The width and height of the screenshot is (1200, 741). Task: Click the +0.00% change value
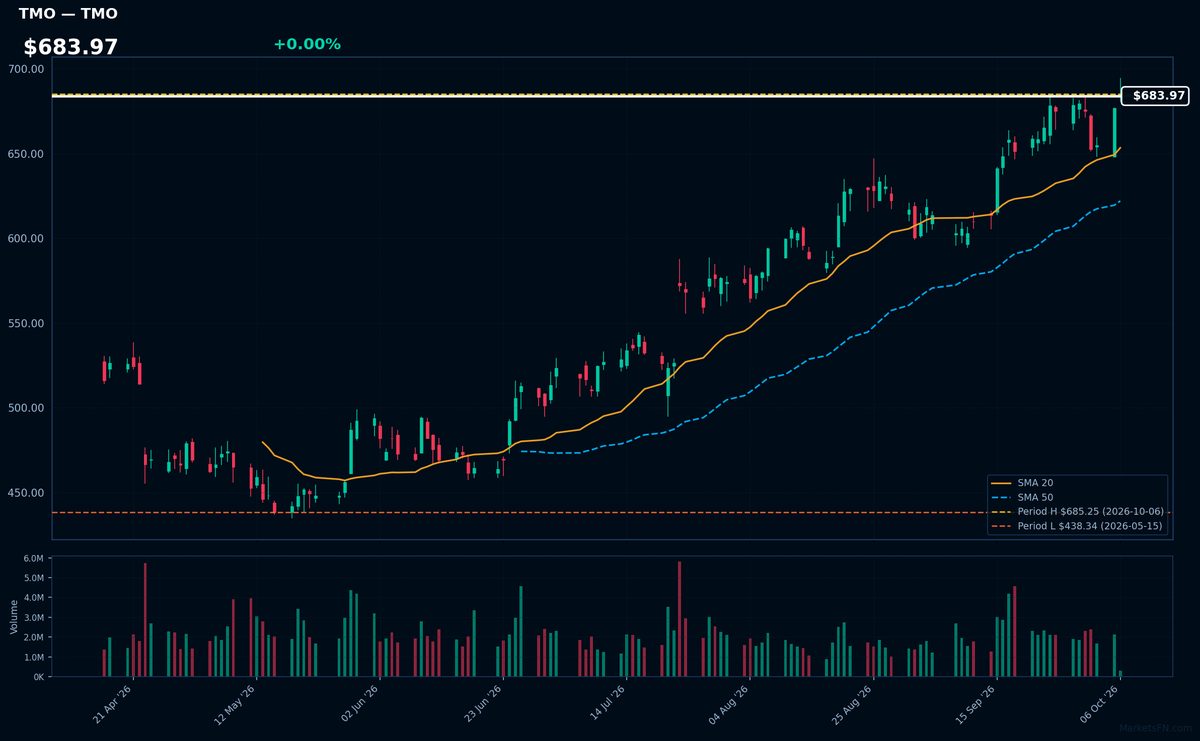pyautogui.click(x=307, y=44)
